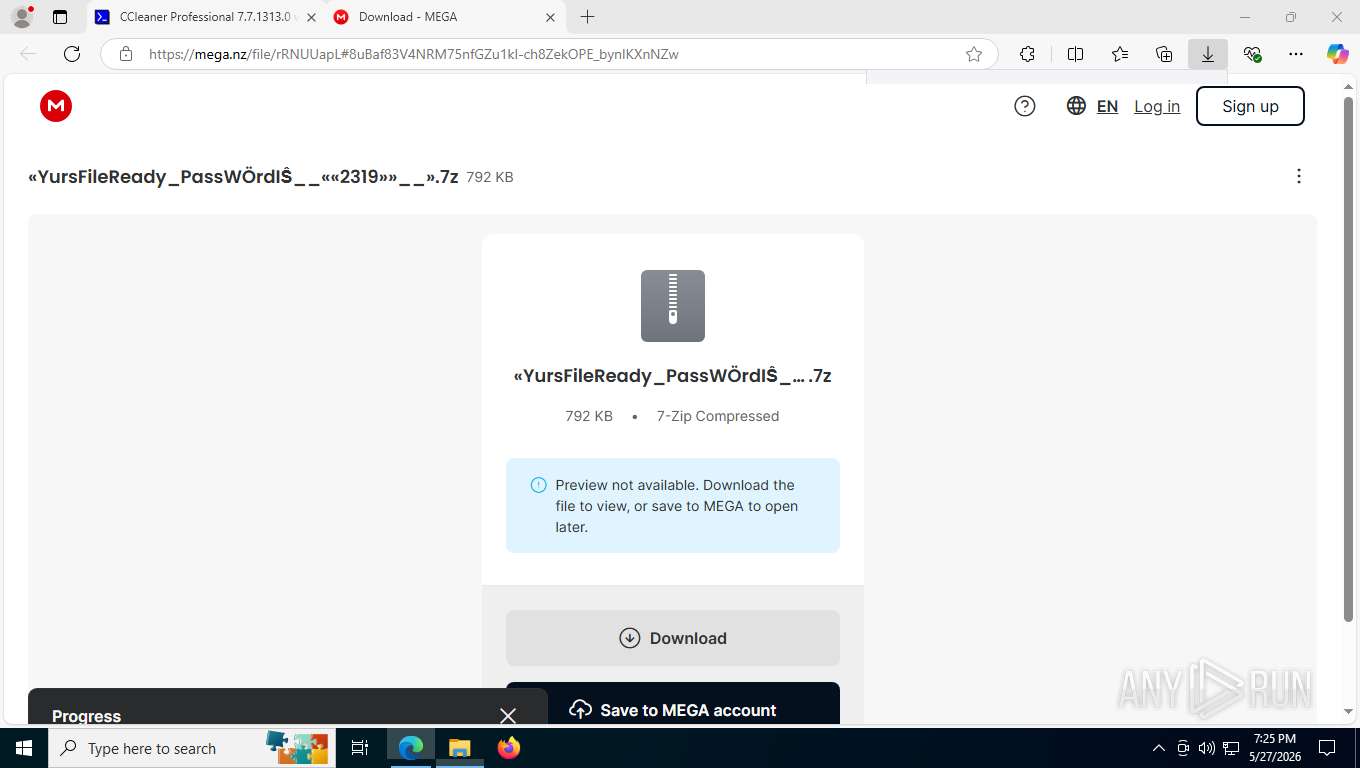This screenshot has width=1360, height=768.
Task: Open browser Downloads panel
Action: pos(1208,54)
